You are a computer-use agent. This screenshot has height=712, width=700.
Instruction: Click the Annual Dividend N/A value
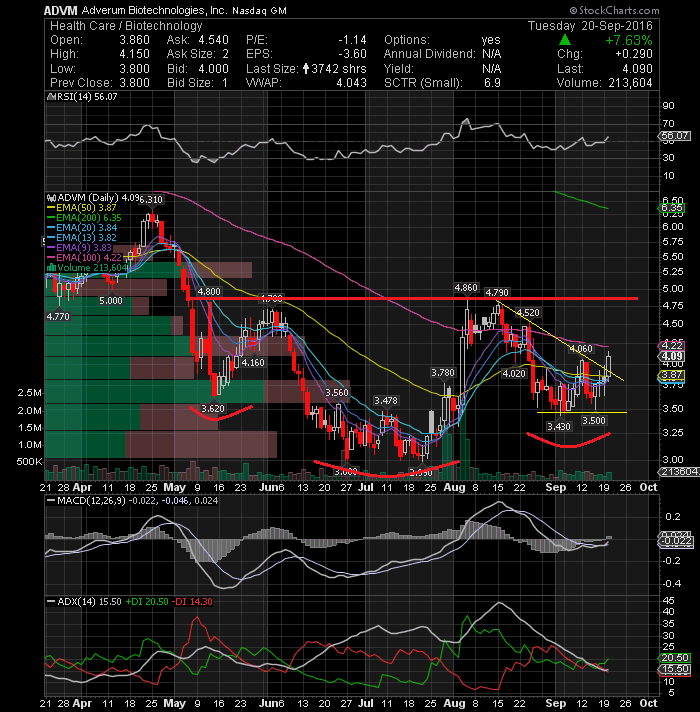click(492, 54)
